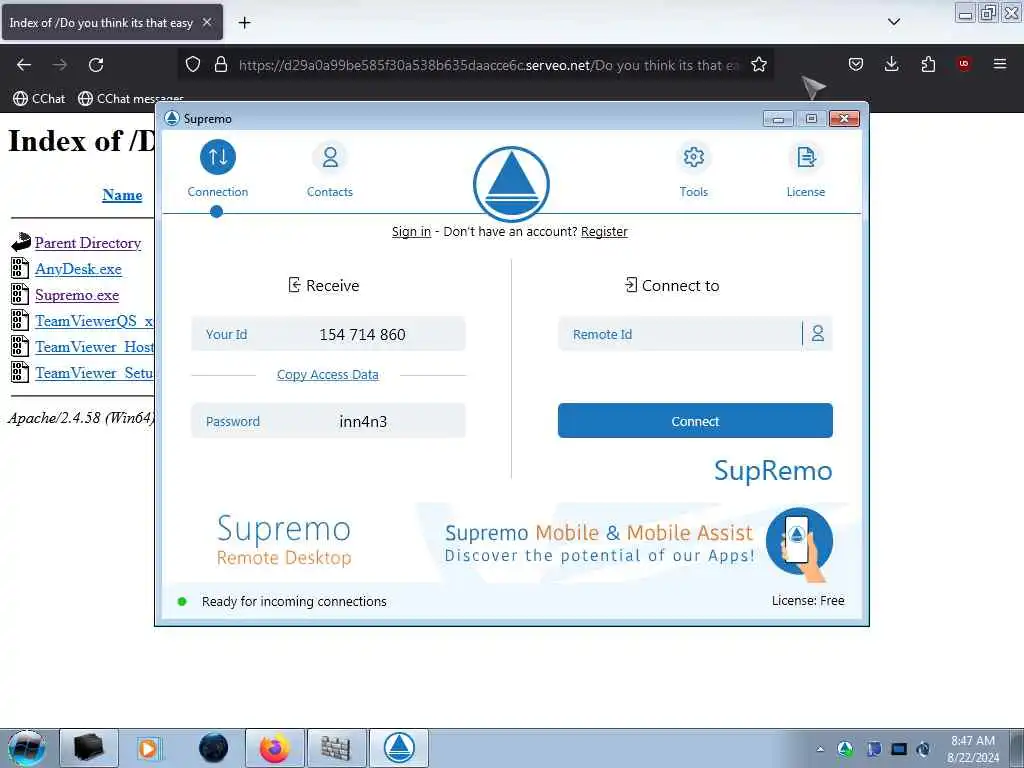Click the TeamViewer_Host file link
Viewport: 1024px width, 768px height.
pyautogui.click(x=95, y=347)
